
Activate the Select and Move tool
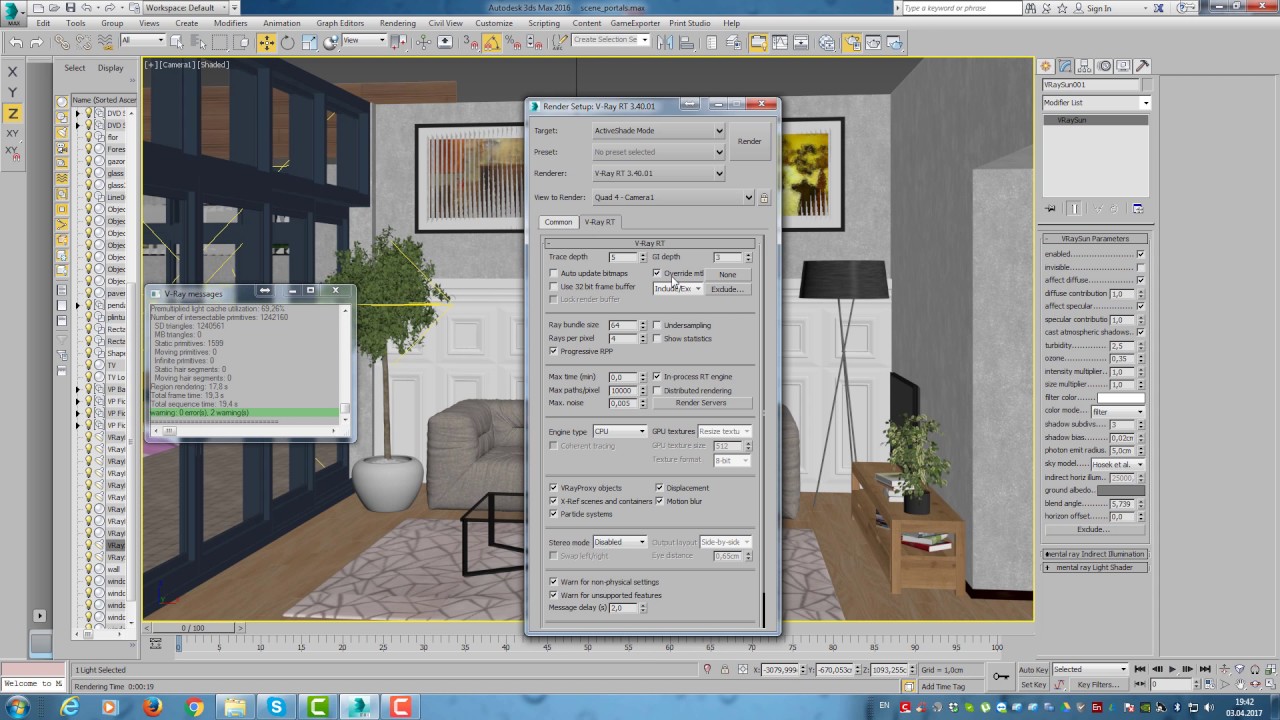pyautogui.click(x=266, y=42)
